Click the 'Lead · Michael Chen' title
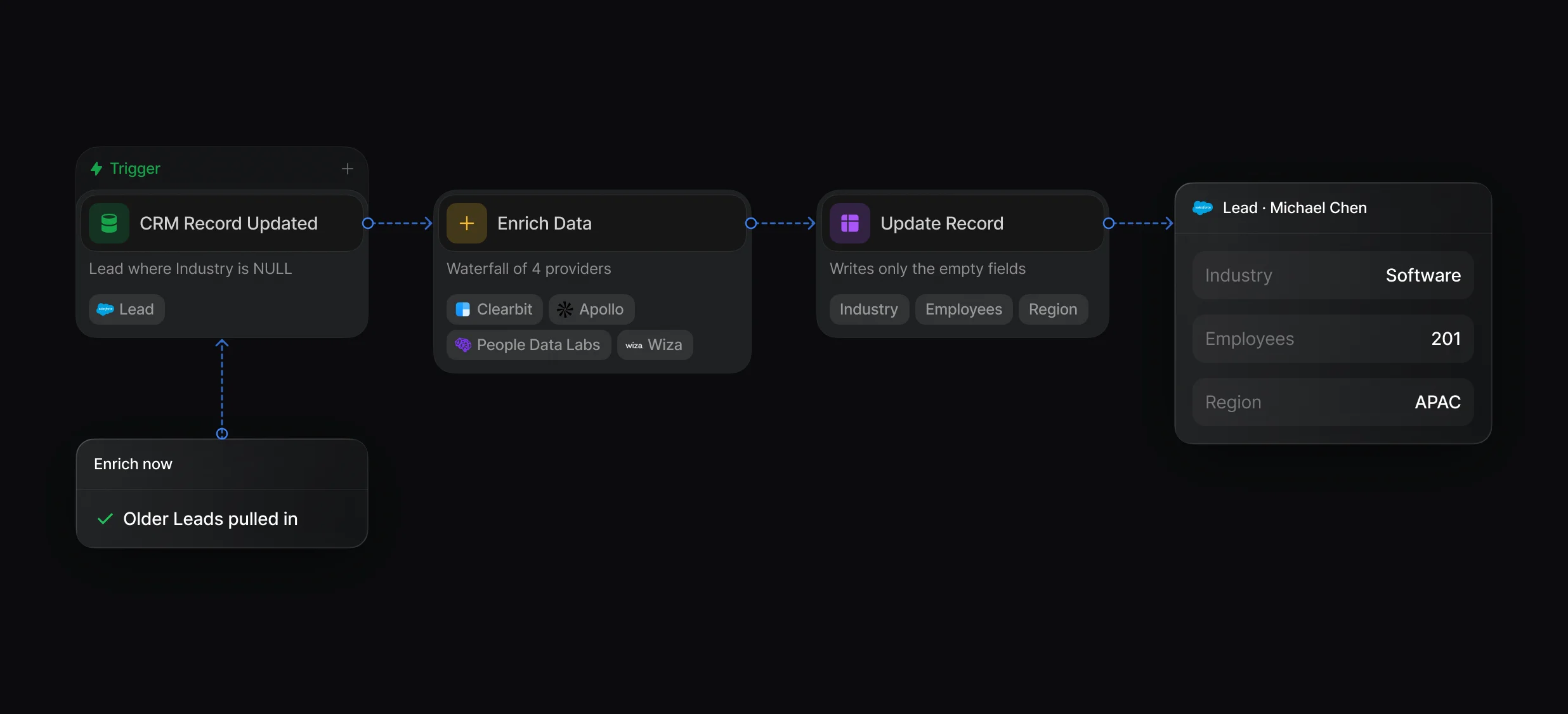1568x714 pixels. pyautogui.click(x=1295, y=208)
